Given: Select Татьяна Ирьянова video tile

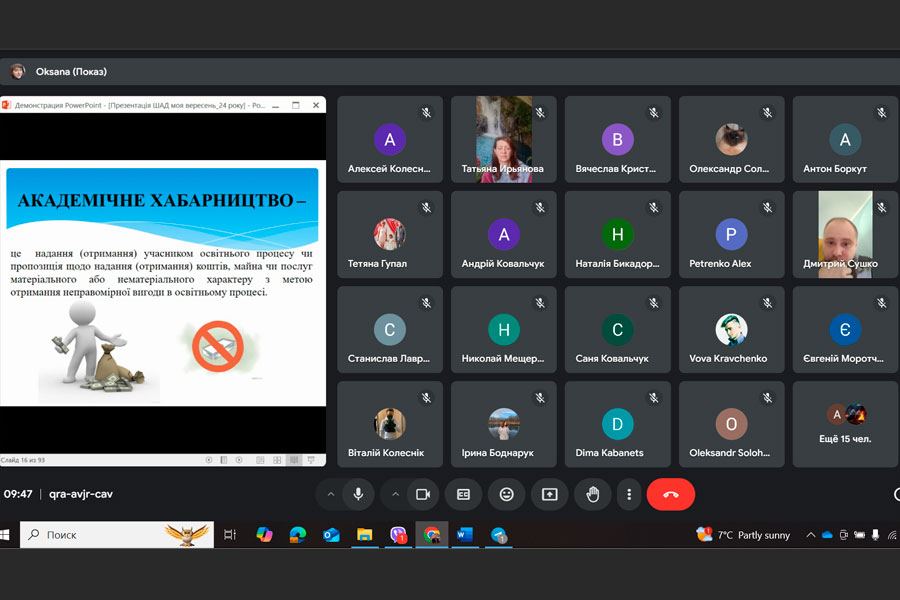Looking at the screenshot, I should click(x=503, y=140).
